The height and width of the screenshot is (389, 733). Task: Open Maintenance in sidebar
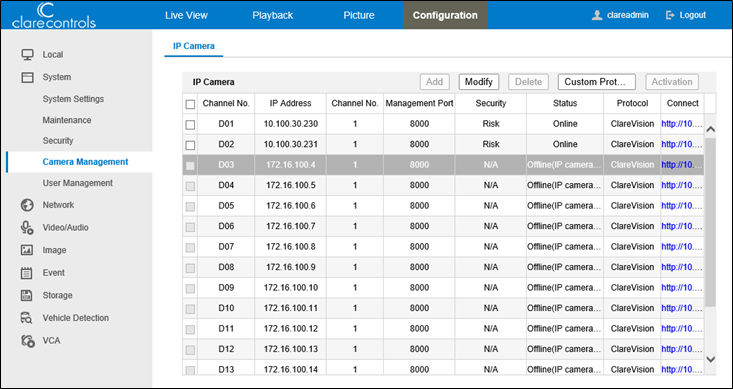click(x=67, y=120)
